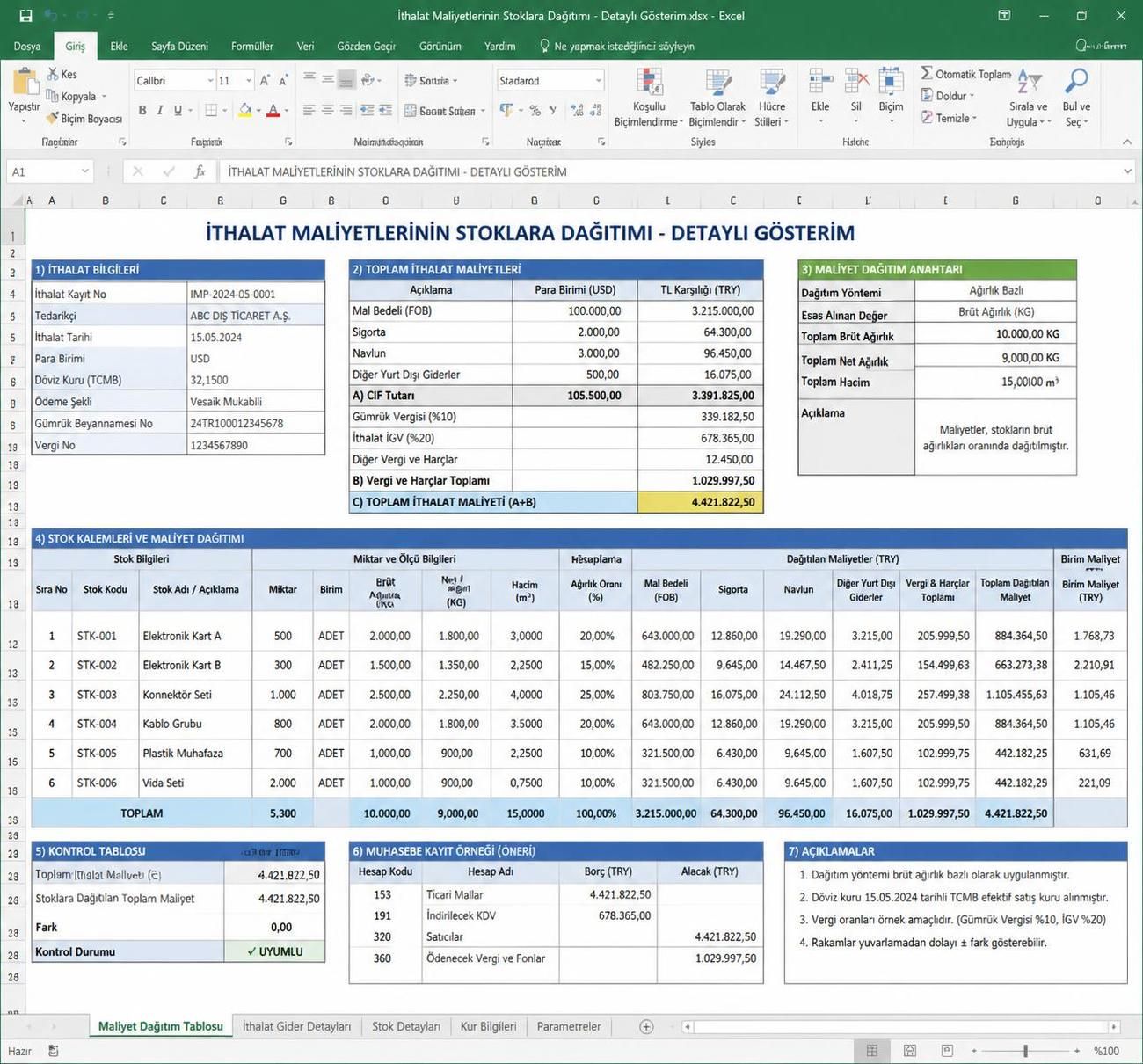This screenshot has width=1143, height=1064.
Task: Toggle right text alignment
Action: coord(346,111)
